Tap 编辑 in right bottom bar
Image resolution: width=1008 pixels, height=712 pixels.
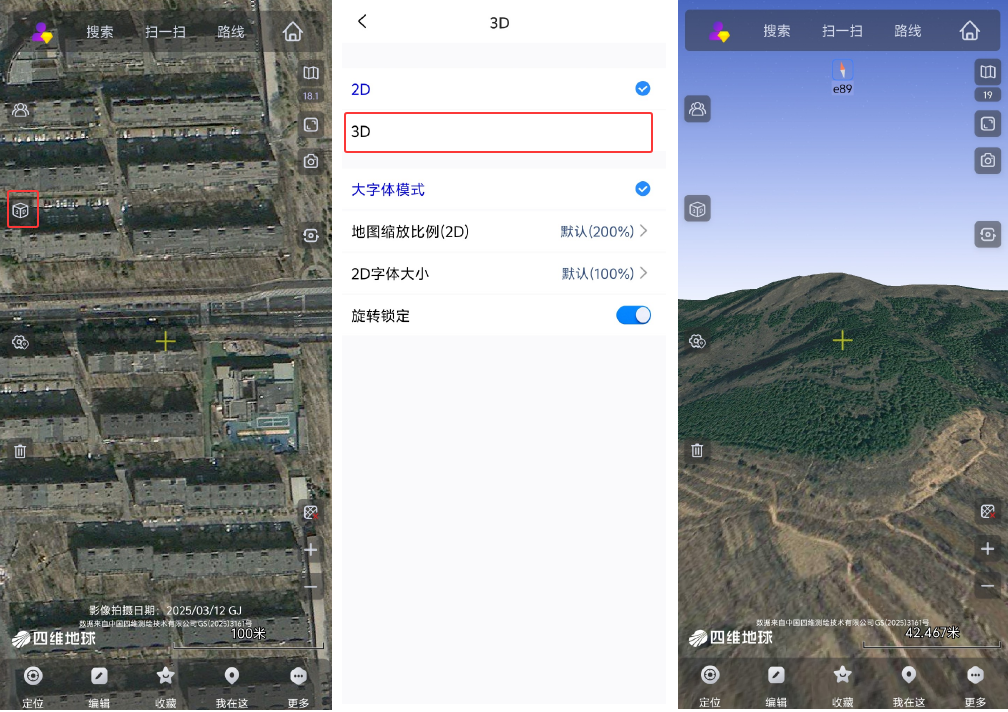coord(776,685)
